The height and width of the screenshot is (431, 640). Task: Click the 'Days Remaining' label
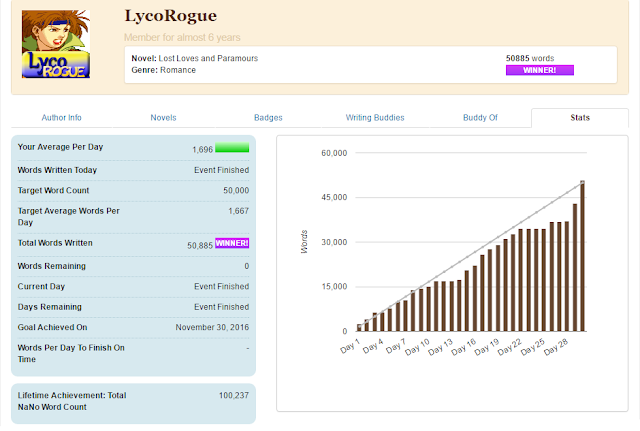[x=49, y=307]
